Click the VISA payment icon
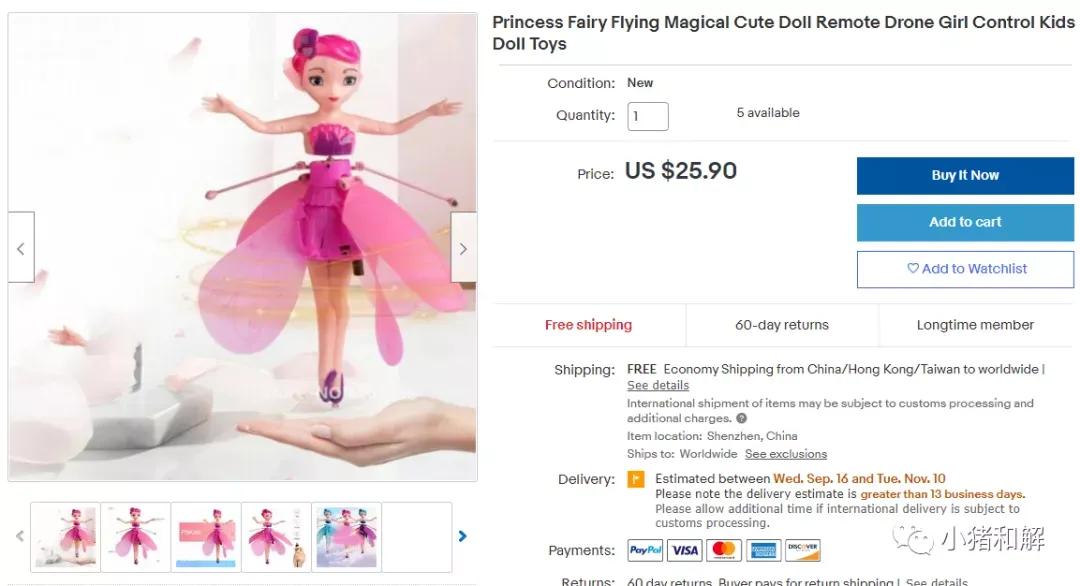 [685, 550]
